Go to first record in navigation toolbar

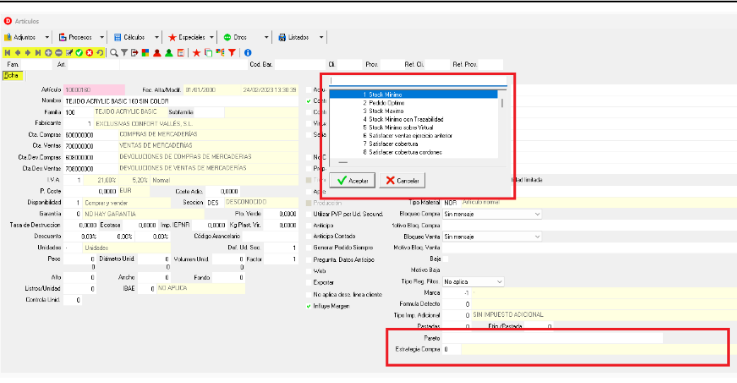coord(8,53)
